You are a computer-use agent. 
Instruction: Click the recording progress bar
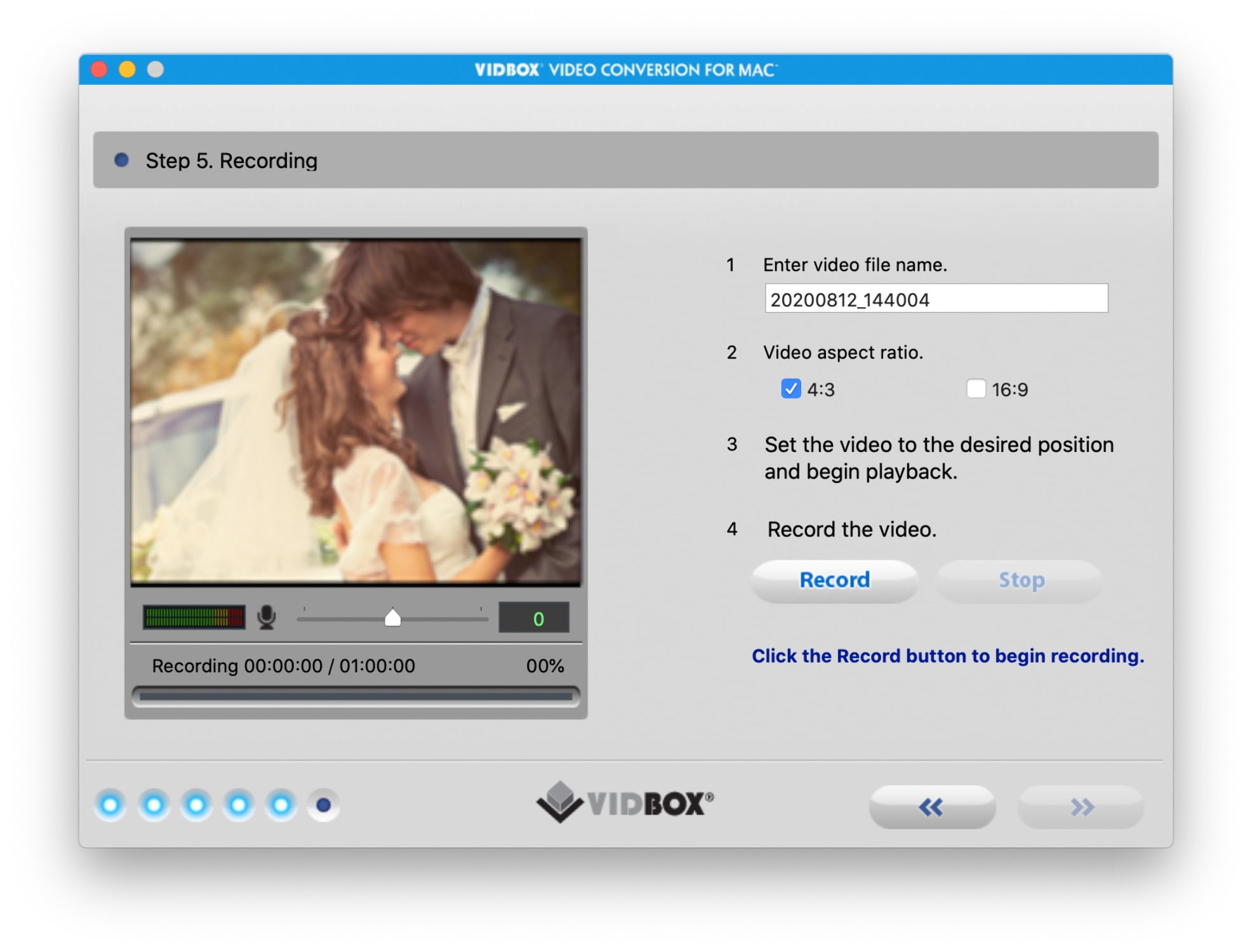tap(356, 696)
